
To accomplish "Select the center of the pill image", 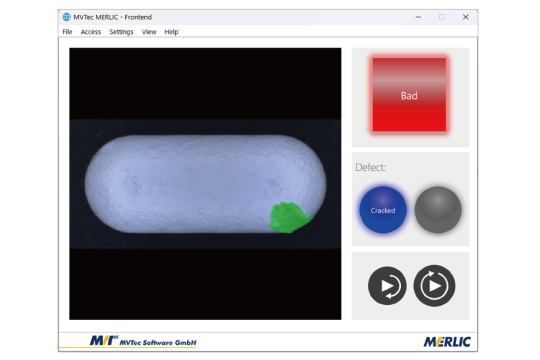I will [x=205, y=184].
